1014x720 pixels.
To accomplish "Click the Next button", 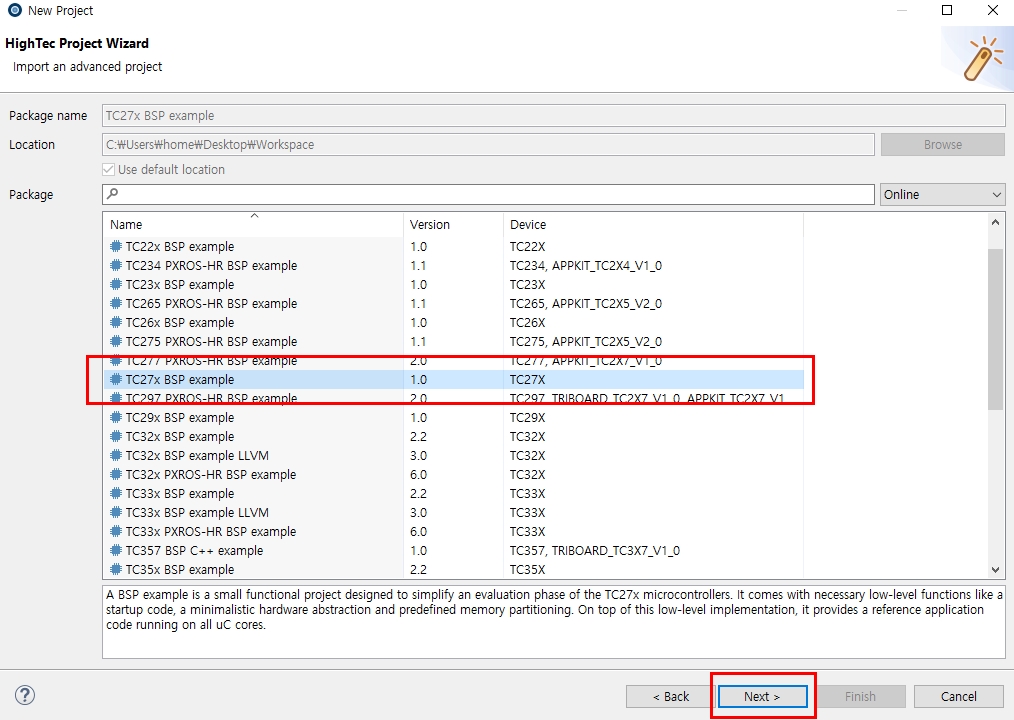I will [762, 697].
